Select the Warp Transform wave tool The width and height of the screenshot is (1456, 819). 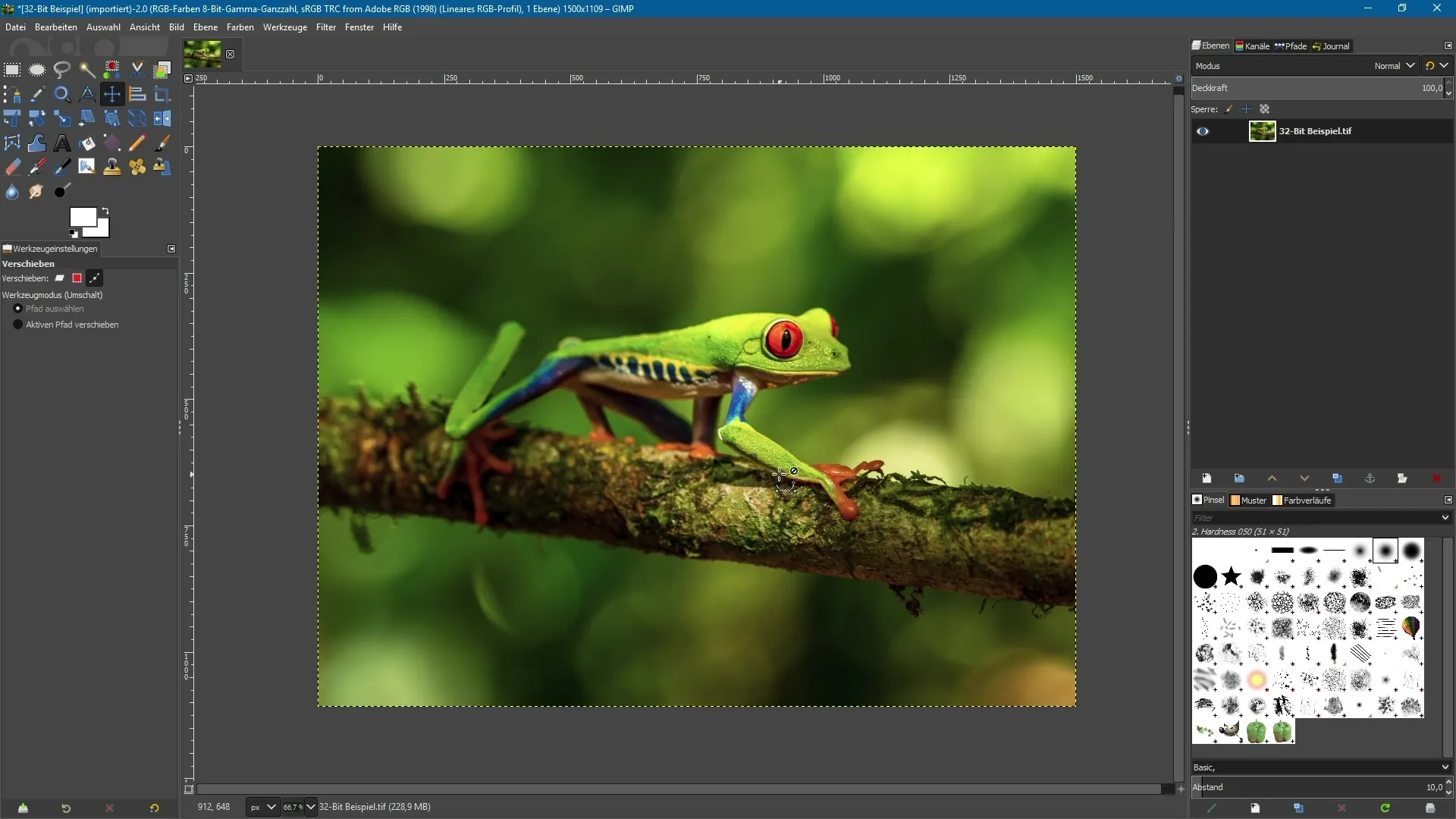point(37,143)
